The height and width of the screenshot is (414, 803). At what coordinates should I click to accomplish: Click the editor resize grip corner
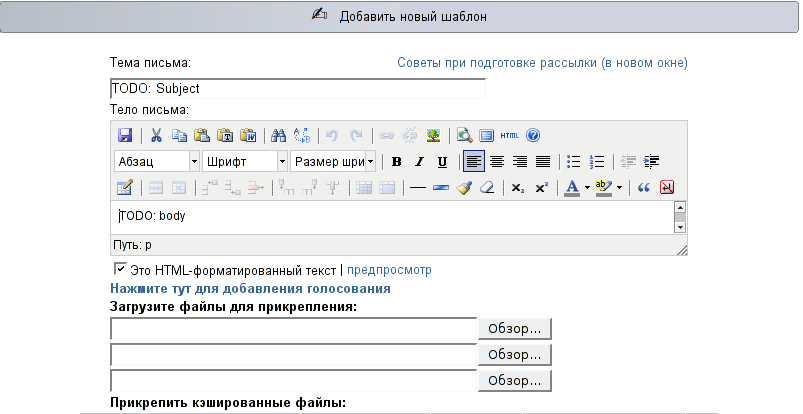[682, 250]
